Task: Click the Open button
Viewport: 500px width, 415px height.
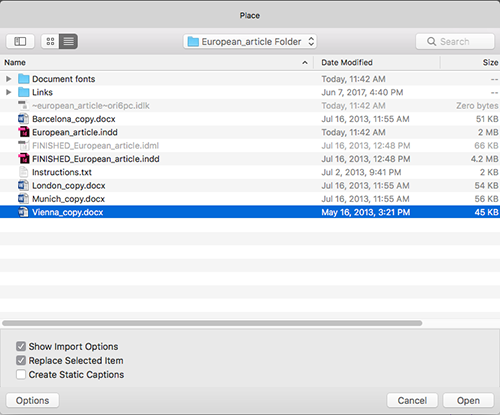Action: [468, 400]
